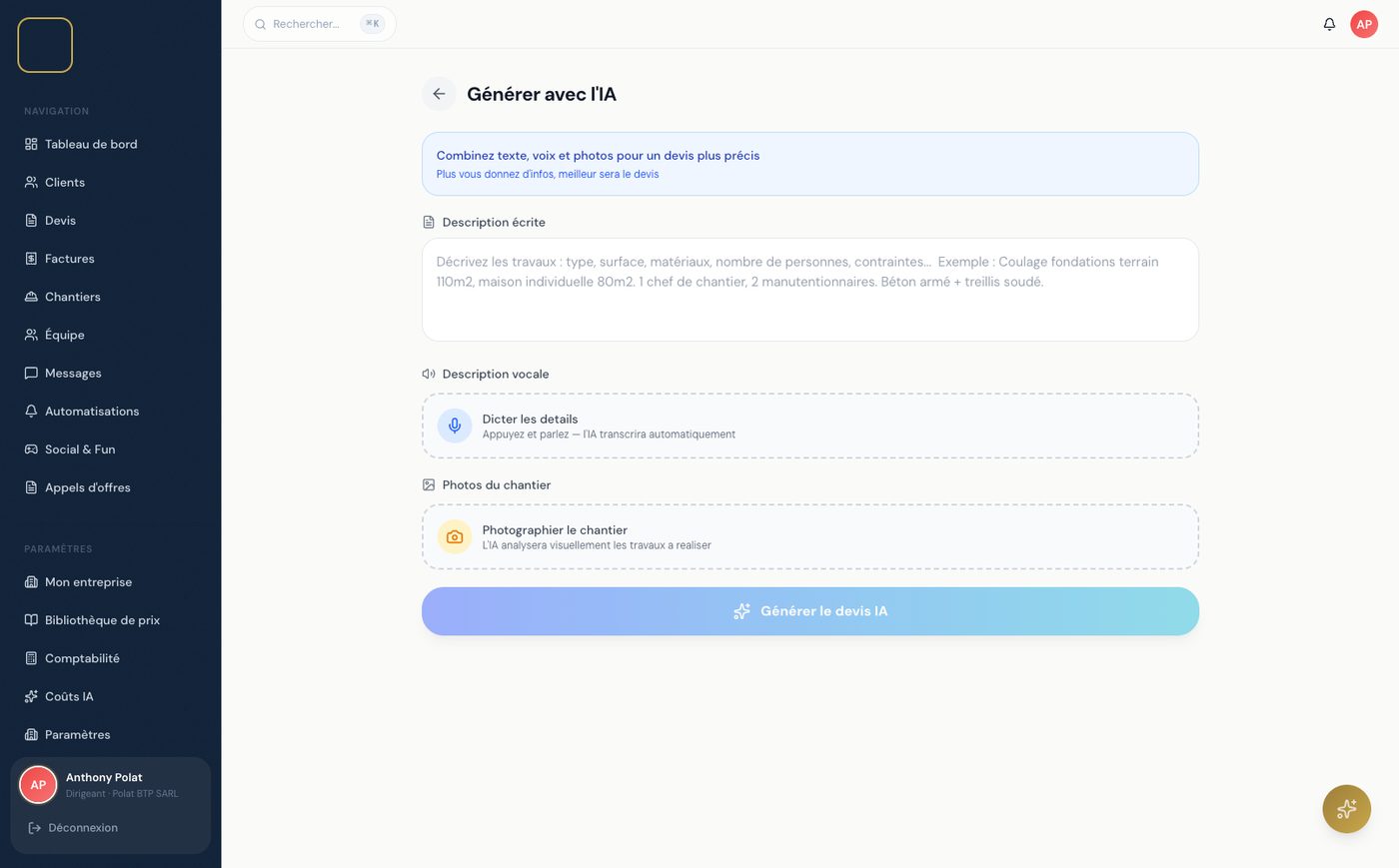
Task: Click the Générer avec l'IA heading
Action: [542, 94]
